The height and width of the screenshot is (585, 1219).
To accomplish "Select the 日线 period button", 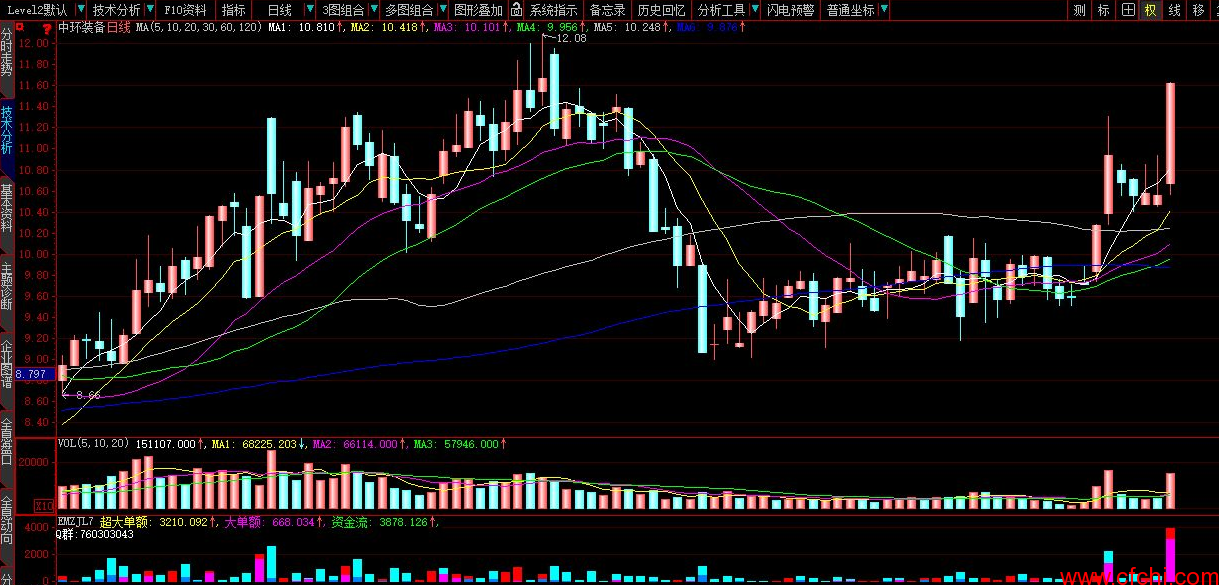I will (x=280, y=10).
